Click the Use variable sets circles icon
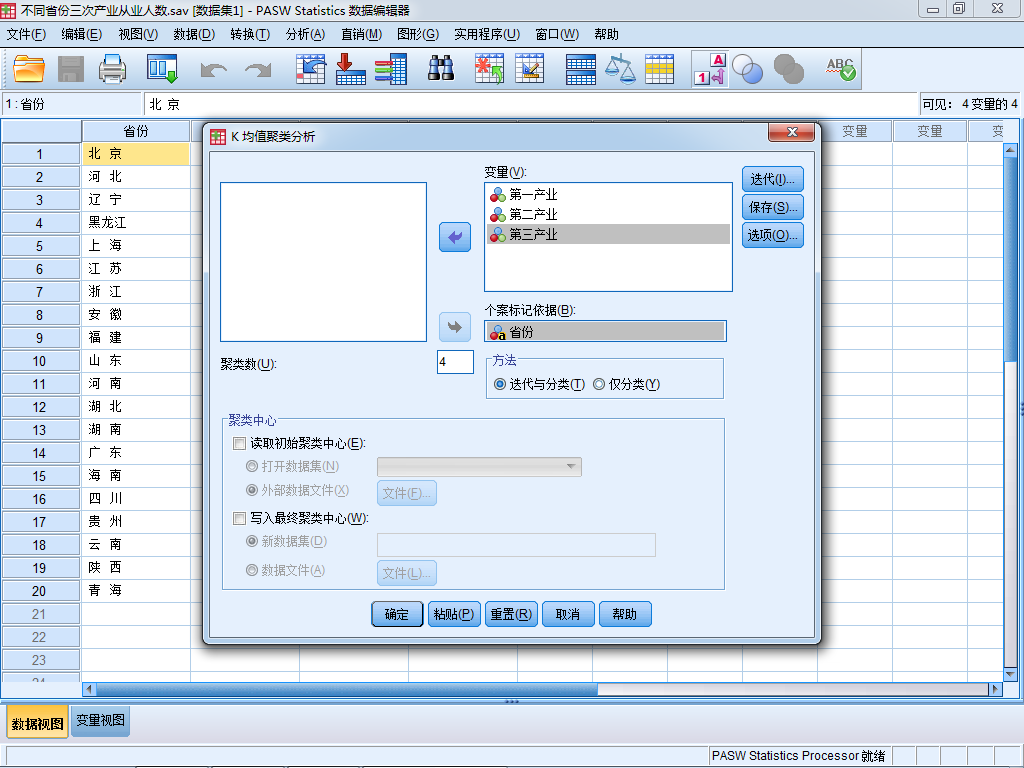 pyautogui.click(x=748, y=69)
